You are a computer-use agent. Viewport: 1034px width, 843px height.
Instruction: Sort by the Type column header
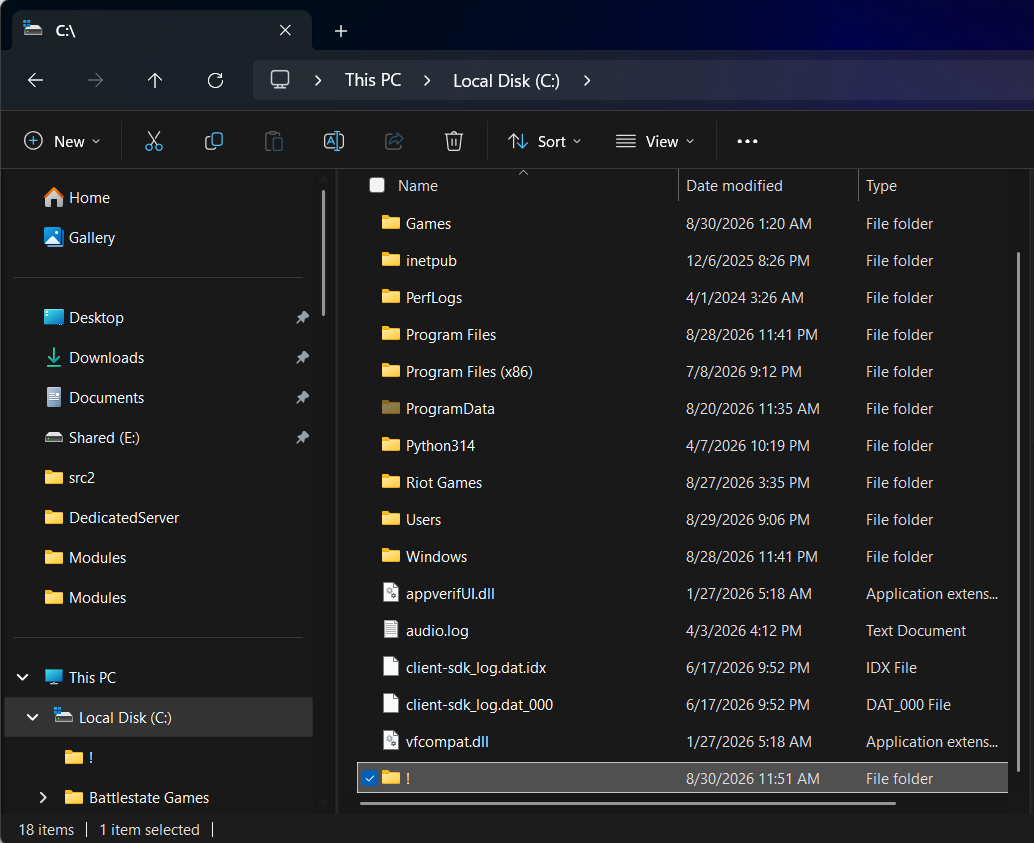[x=881, y=186]
